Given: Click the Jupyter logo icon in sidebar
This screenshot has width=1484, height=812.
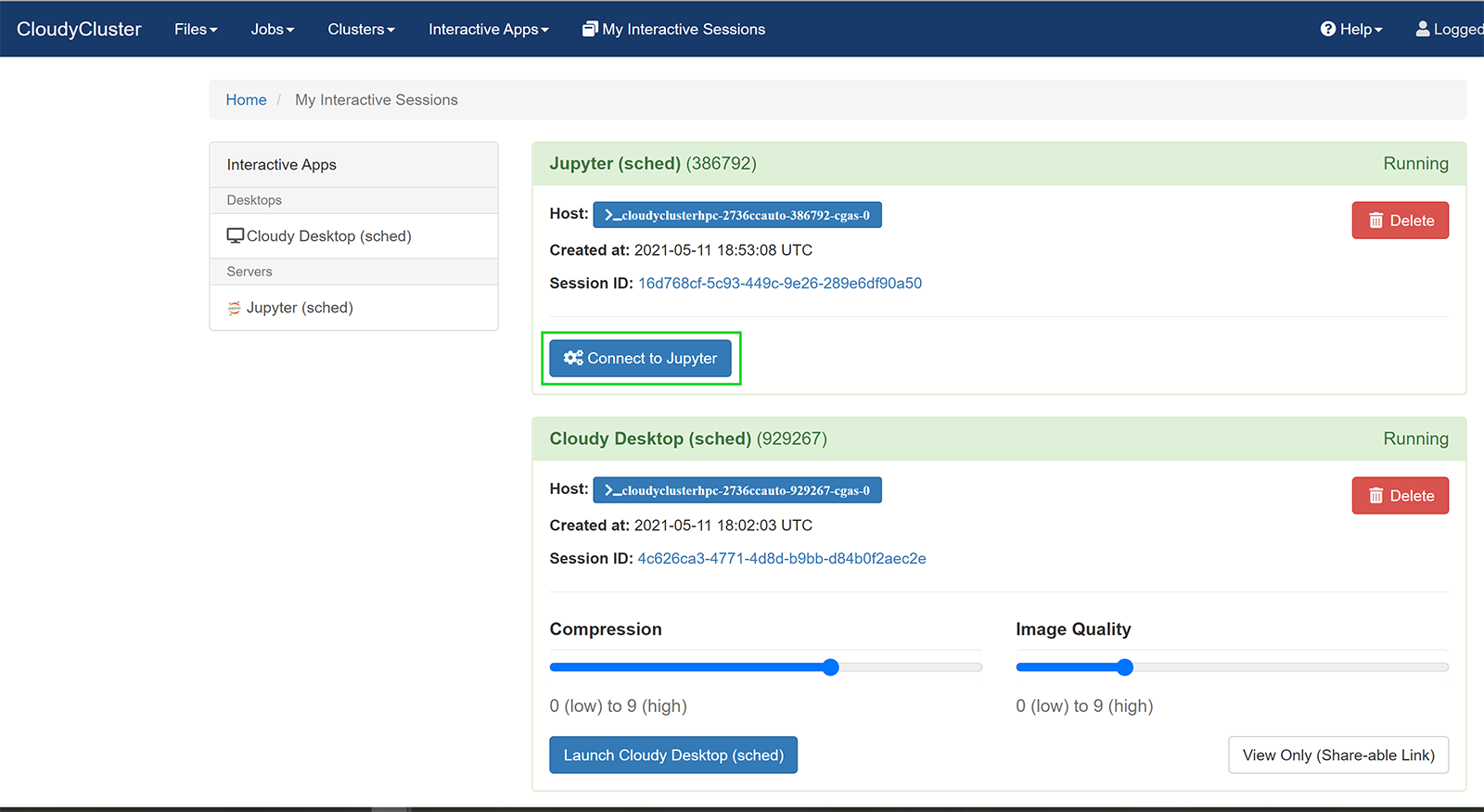Looking at the screenshot, I should click(235, 308).
